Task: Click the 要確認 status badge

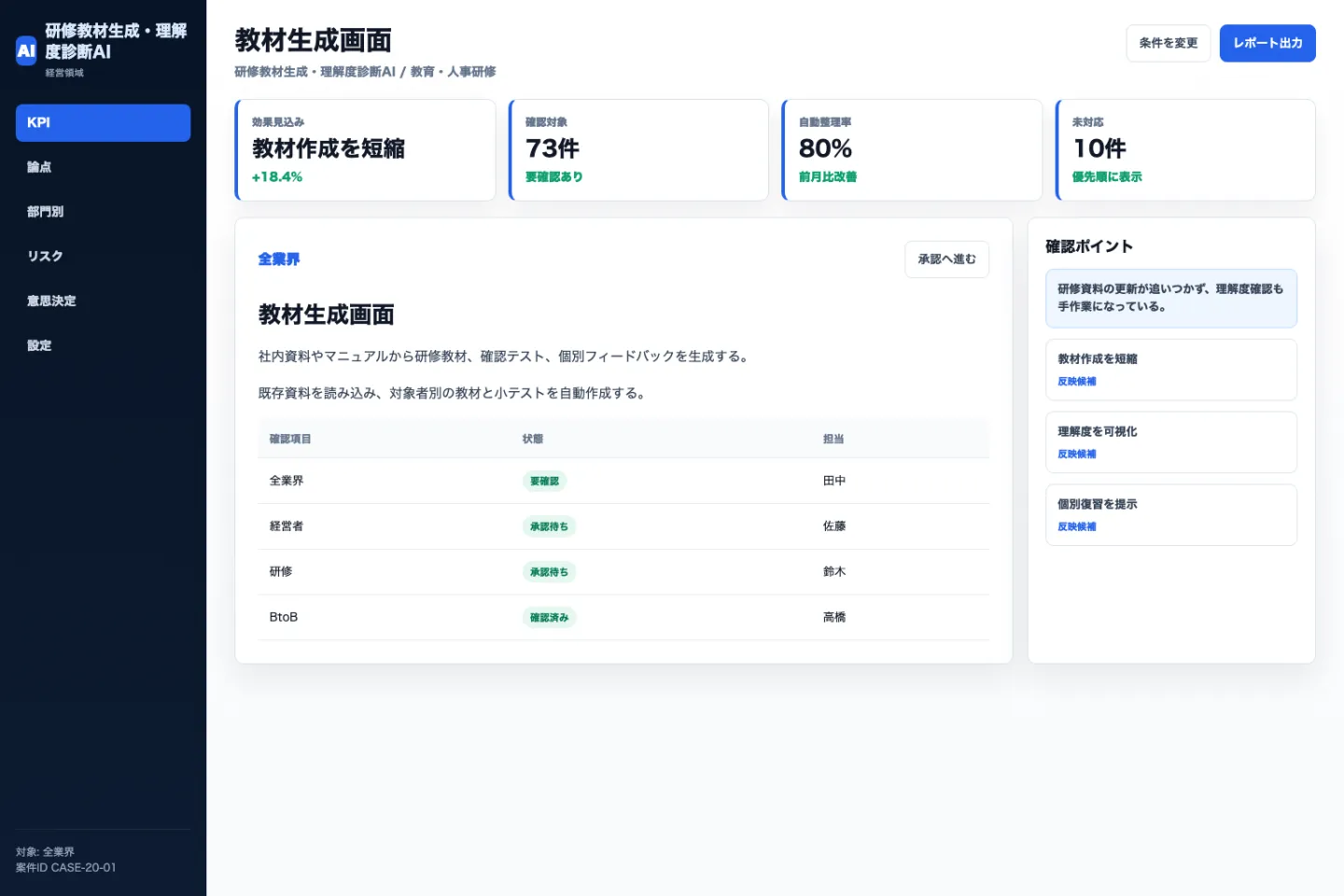Action: pyautogui.click(x=545, y=482)
